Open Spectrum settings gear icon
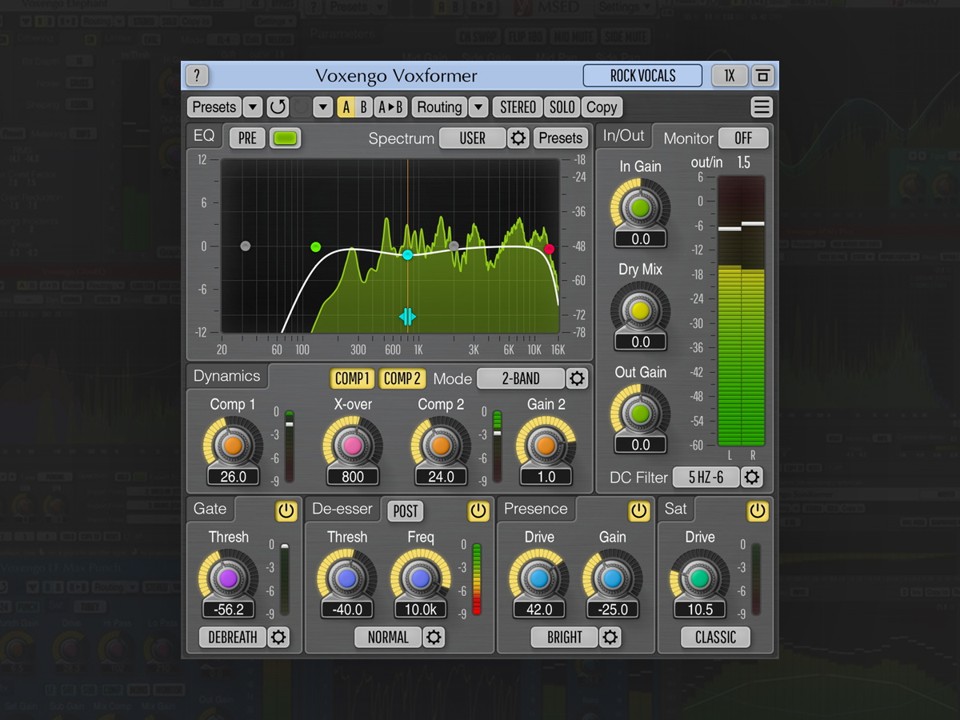Screen dimensions: 960x720 click(x=518, y=138)
